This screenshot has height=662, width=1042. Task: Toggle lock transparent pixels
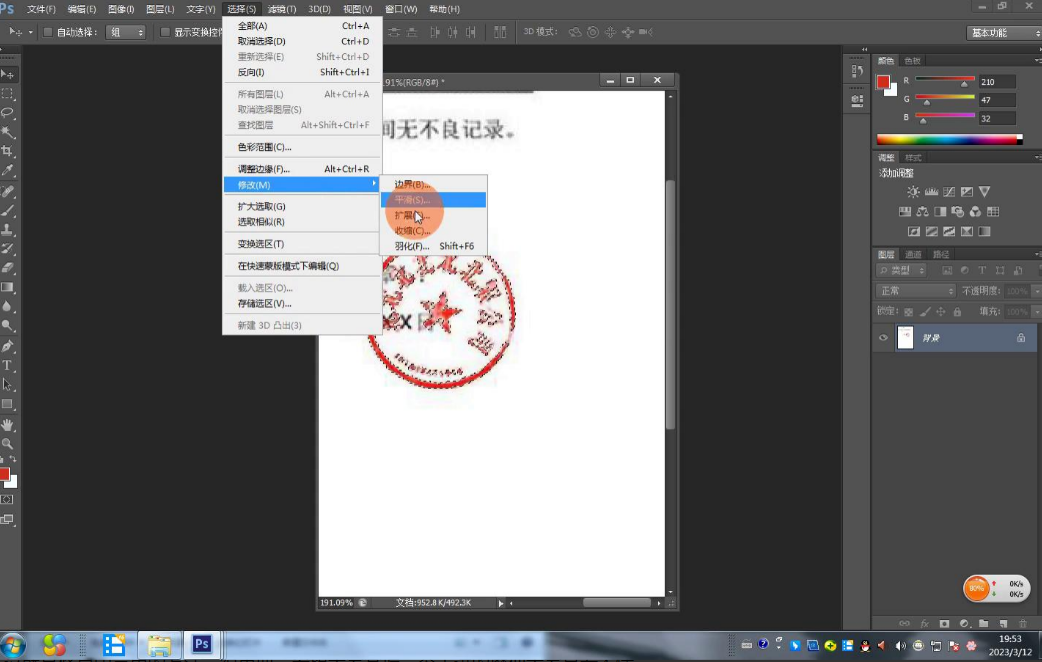coord(908,311)
